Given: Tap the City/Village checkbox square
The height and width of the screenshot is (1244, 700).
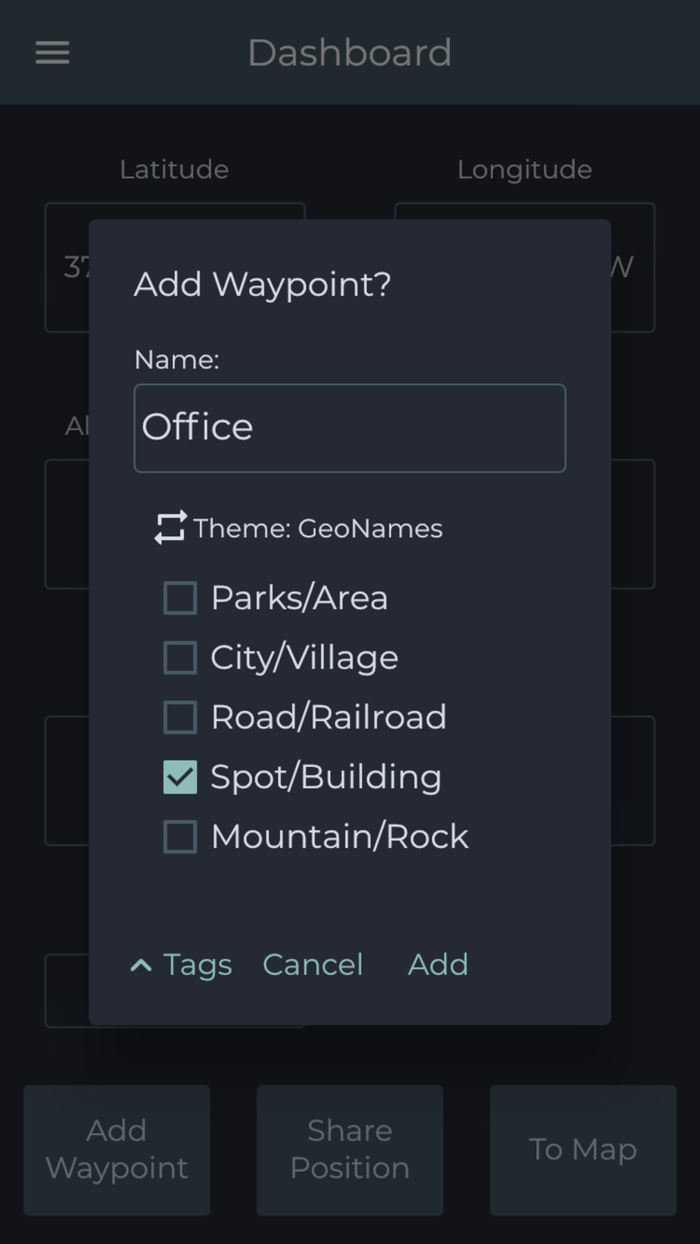Looking at the screenshot, I should [180, 657].
